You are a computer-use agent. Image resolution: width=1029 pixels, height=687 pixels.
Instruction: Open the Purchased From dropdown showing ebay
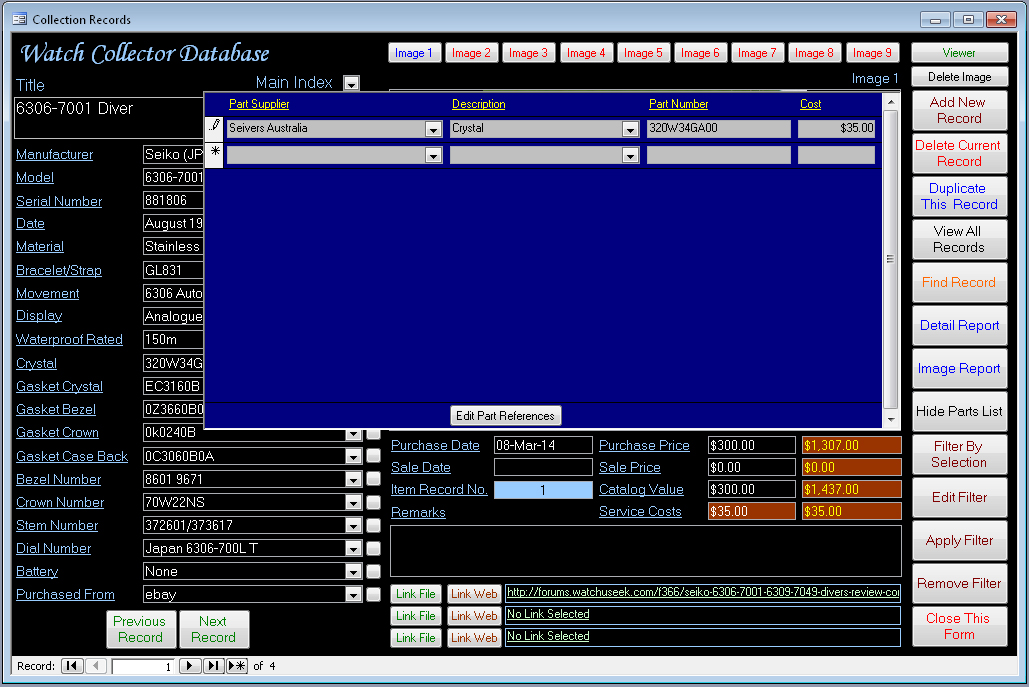(353, 594)
